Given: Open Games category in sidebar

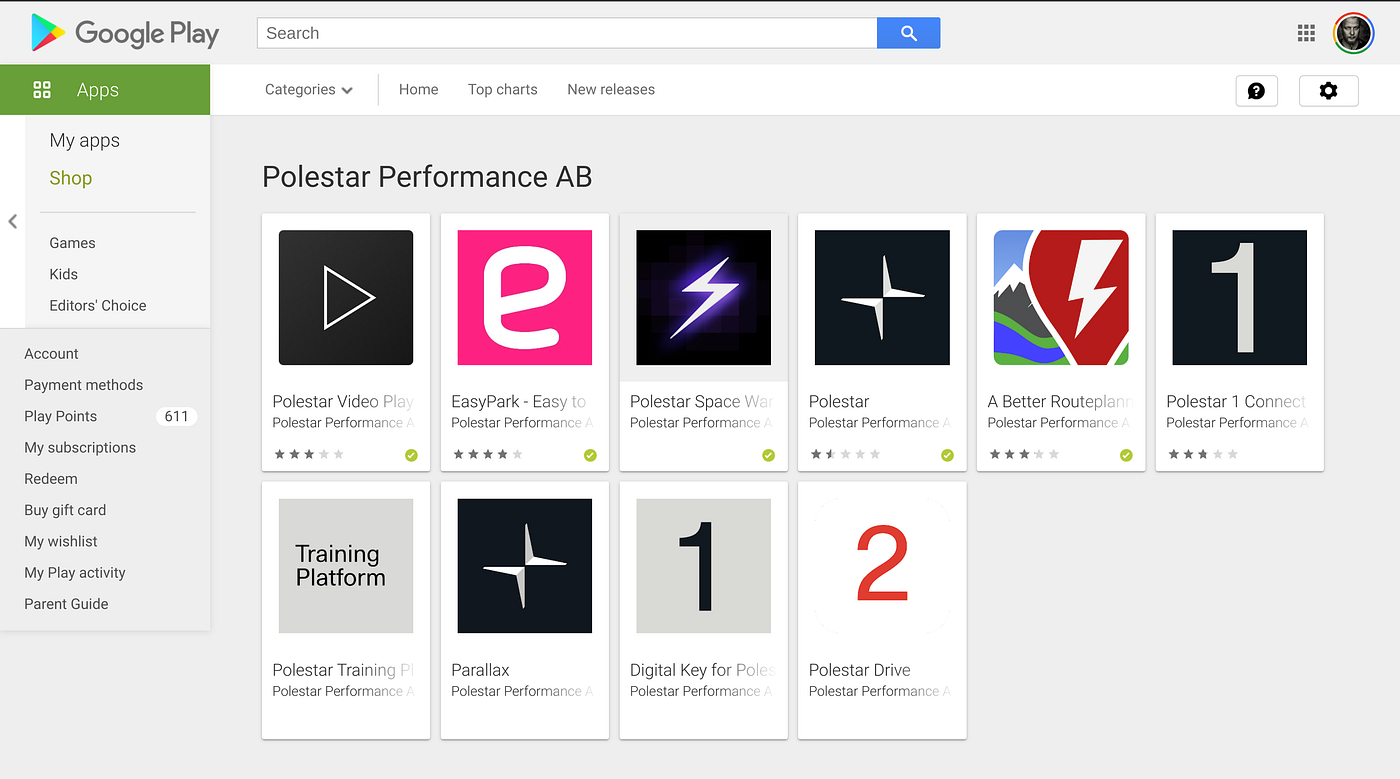Looking at the screenshot, I should (72, 243).
